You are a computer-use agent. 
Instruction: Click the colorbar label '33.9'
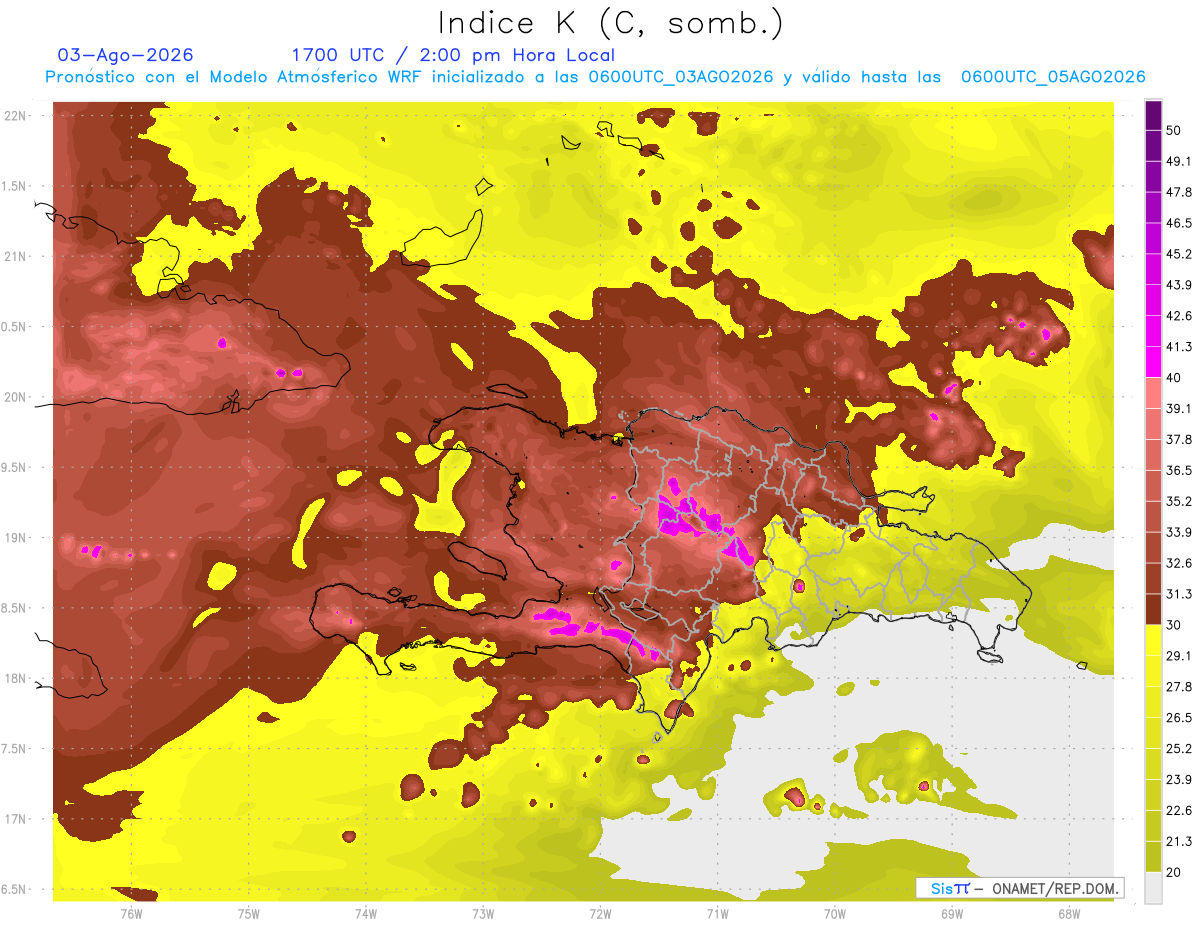(1179, 532)
